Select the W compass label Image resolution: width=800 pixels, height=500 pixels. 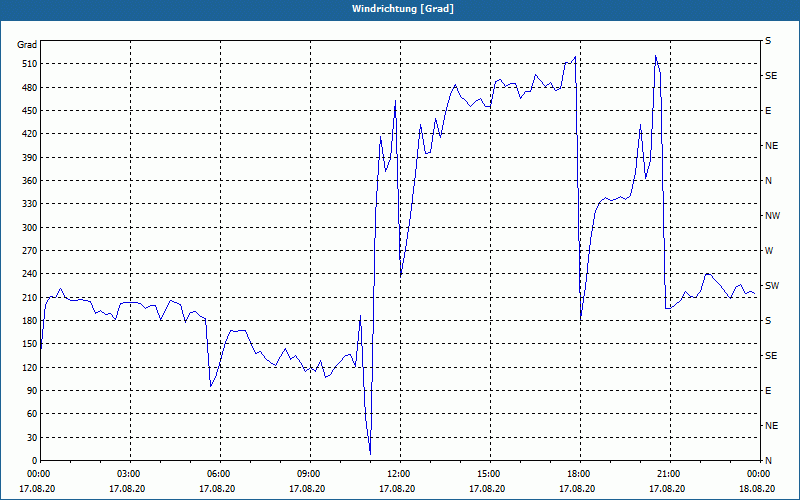click(x=769, y=251)
